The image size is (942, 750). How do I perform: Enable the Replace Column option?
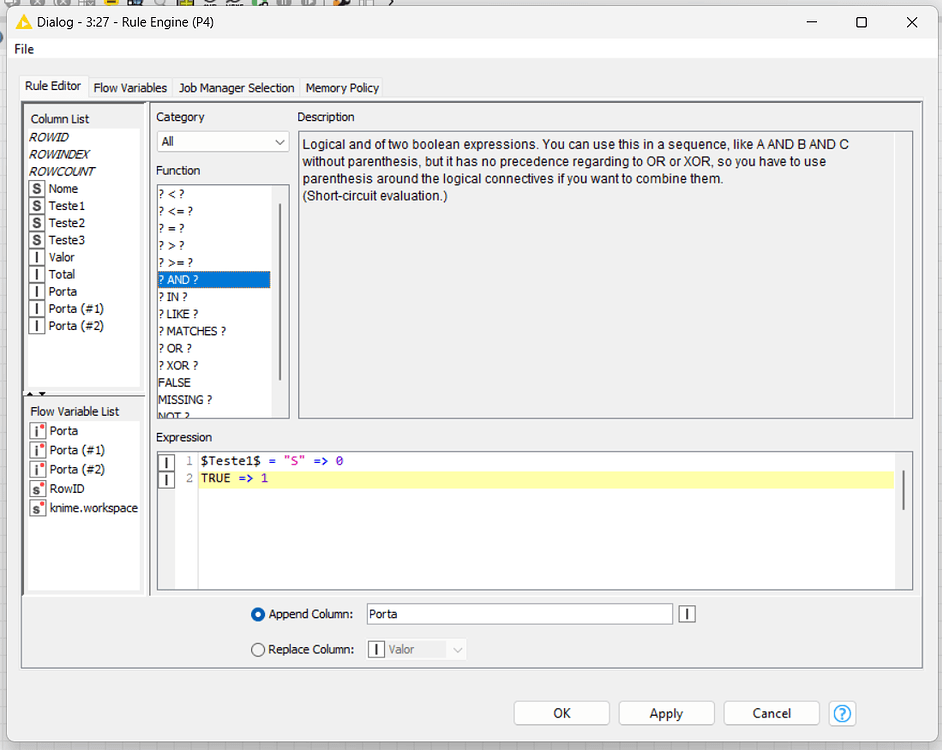coord(258,649)
